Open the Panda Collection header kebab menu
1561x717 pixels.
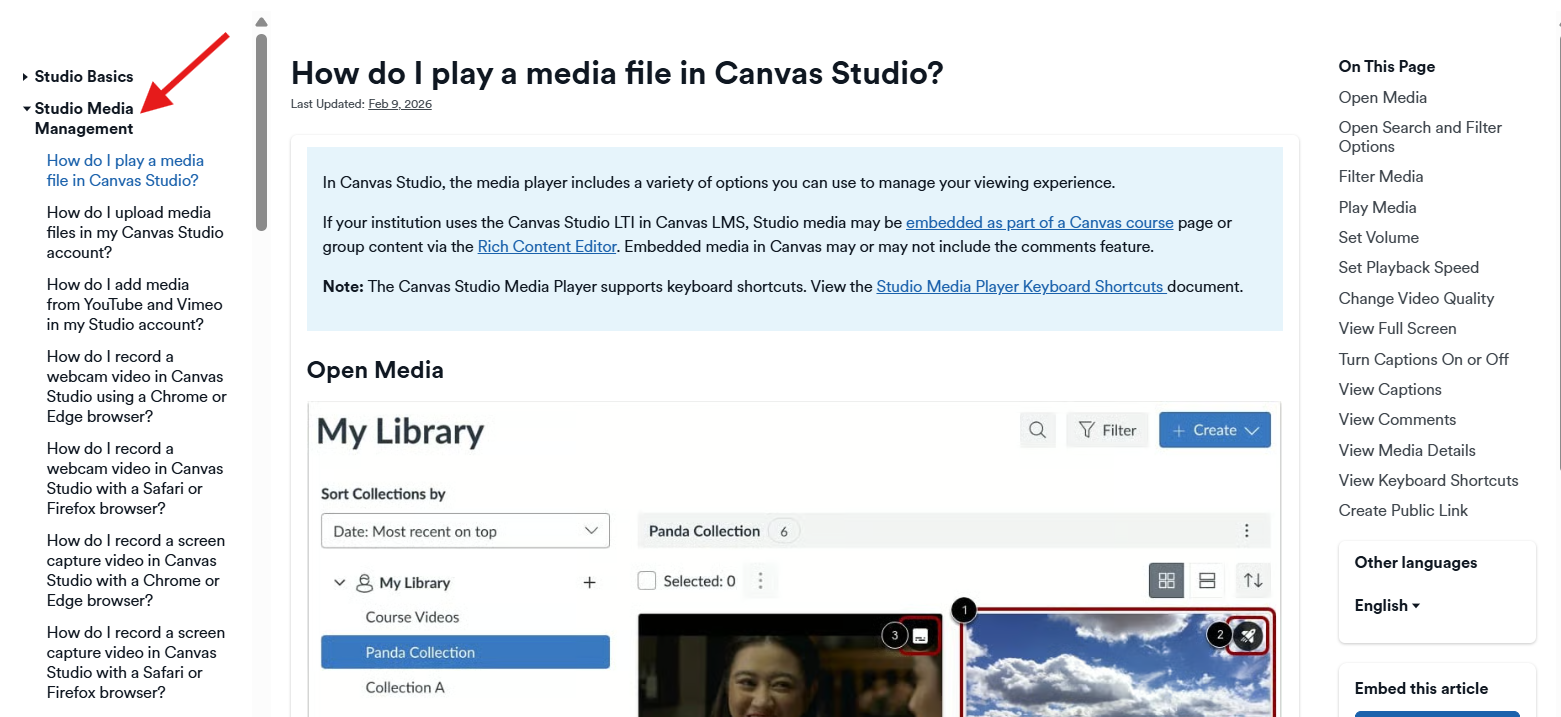click(1246, 531)
